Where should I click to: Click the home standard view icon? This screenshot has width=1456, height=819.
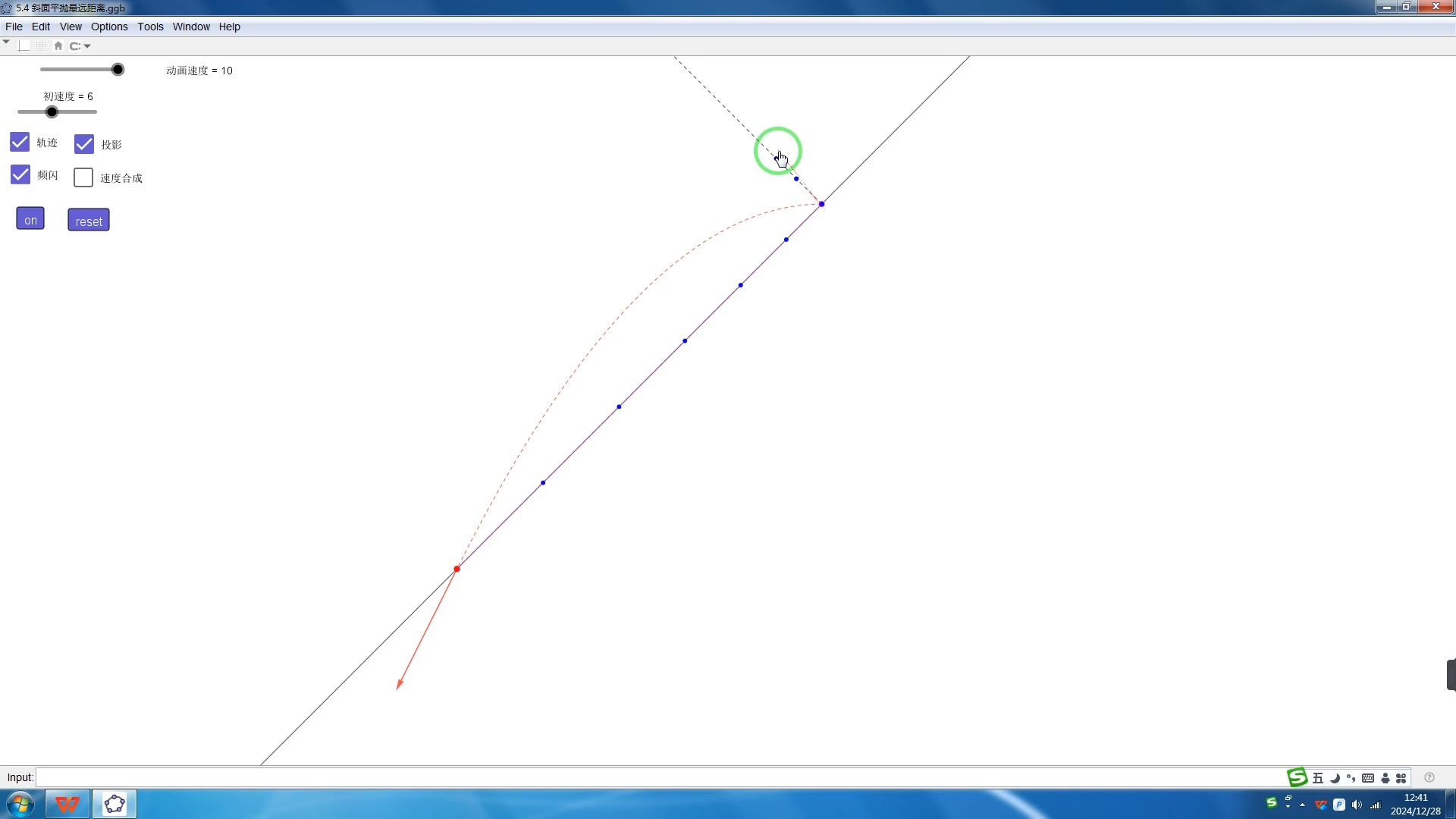click(x=58, y=46)
